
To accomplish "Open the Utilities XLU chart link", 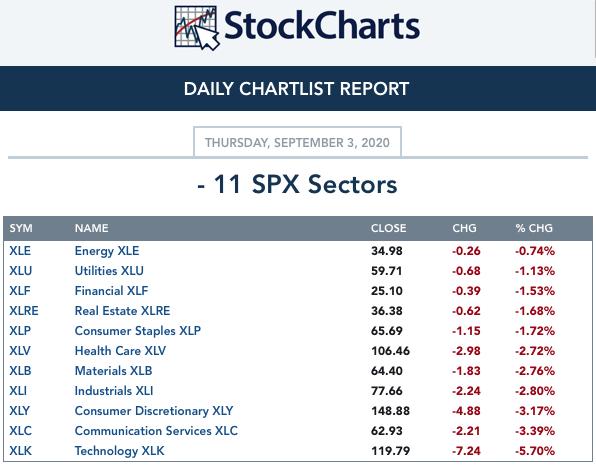I will [x=109, y=271].
